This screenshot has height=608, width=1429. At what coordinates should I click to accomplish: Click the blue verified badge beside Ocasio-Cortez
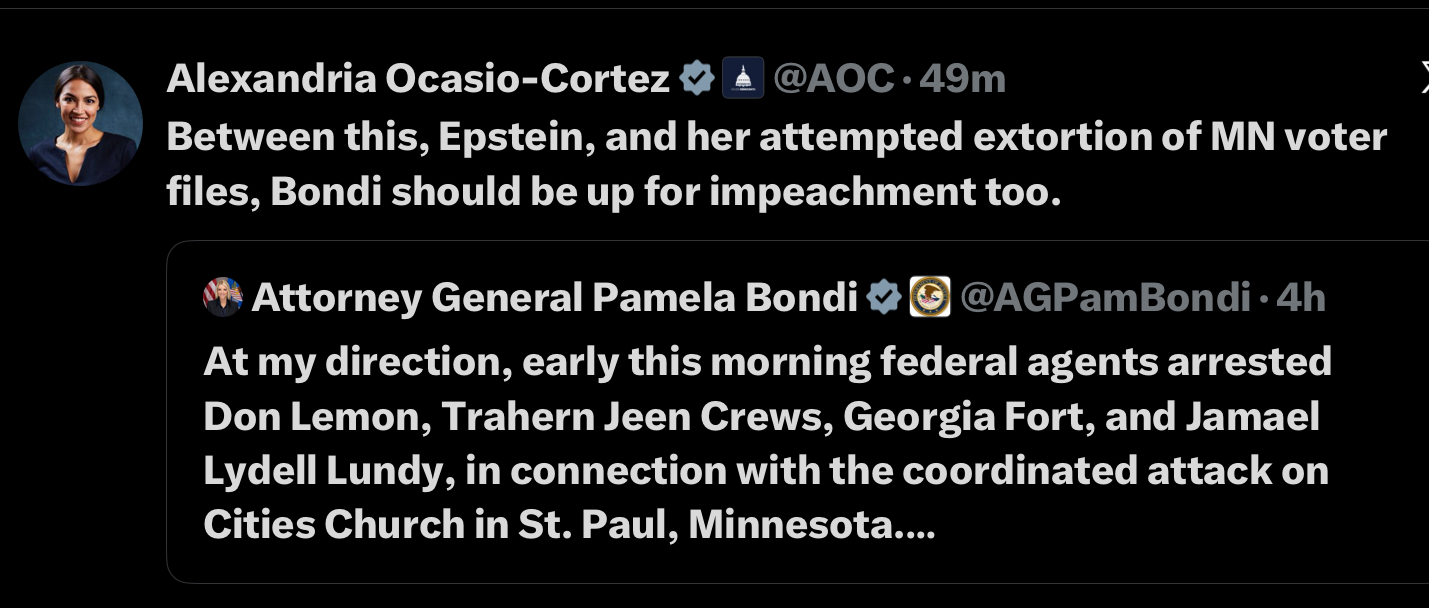pos(697,78)
